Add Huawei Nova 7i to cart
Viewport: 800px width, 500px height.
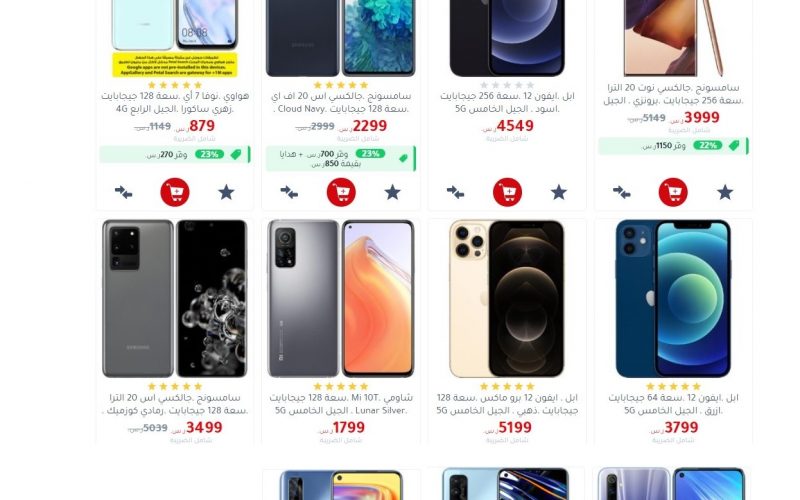pos(175,192)
